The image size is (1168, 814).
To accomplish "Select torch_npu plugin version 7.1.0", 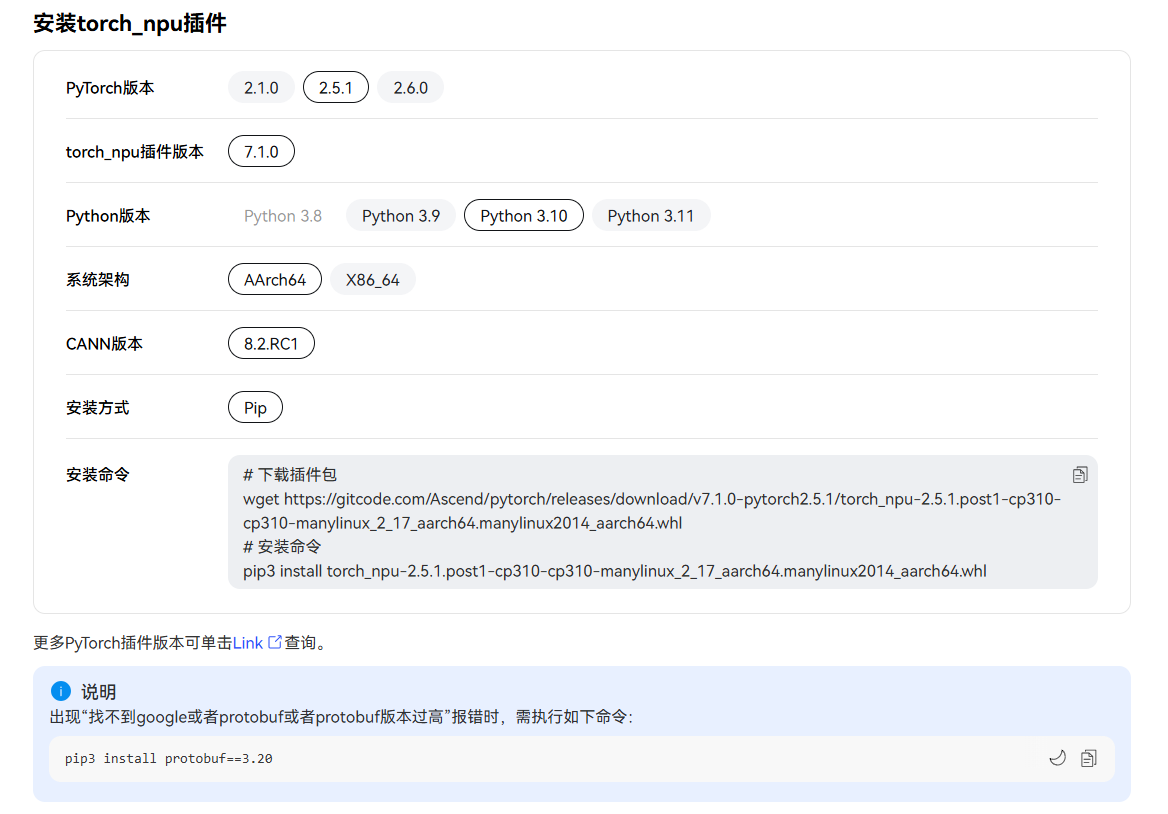I will 261,152.
